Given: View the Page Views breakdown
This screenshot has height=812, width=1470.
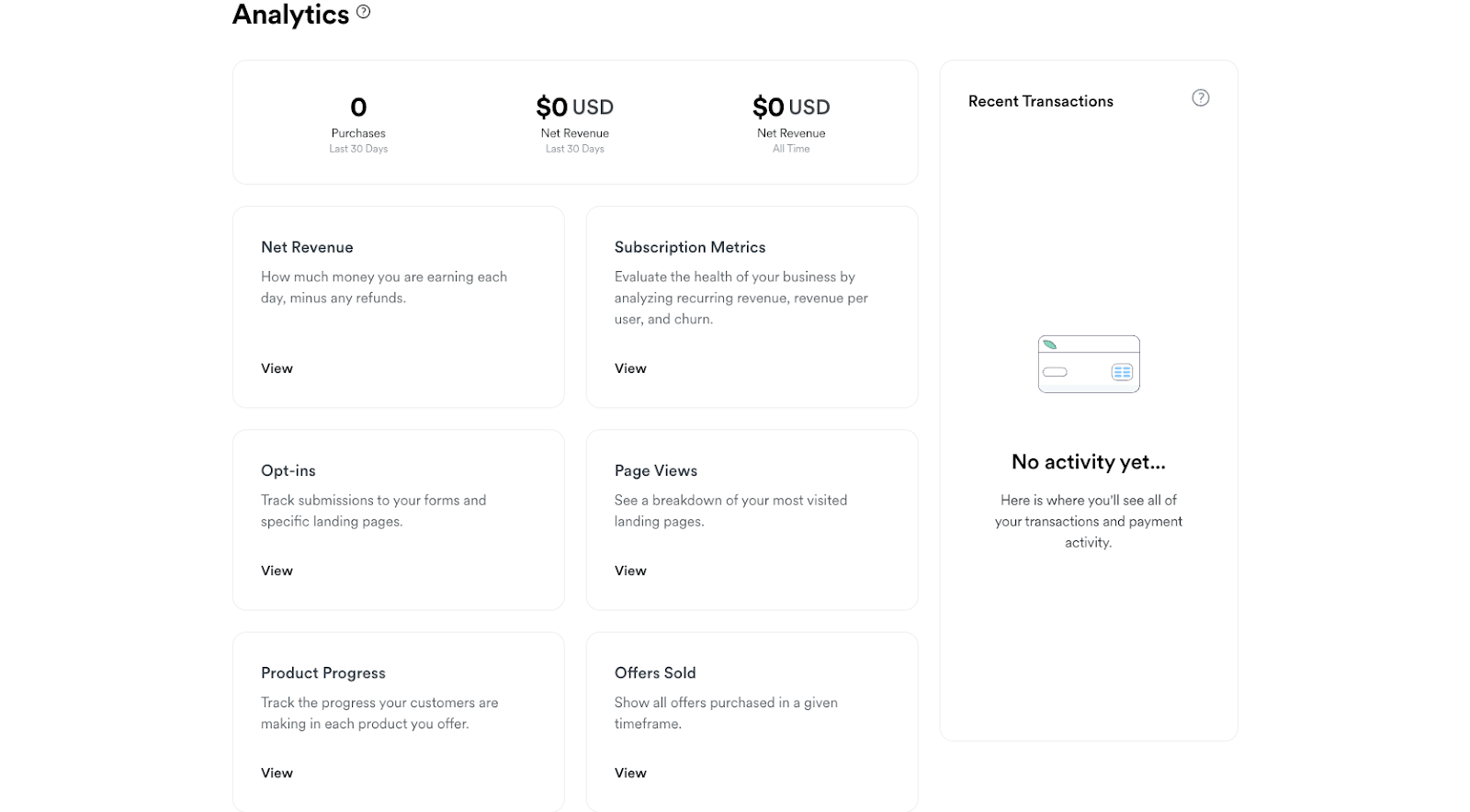Looking at the screenshot, I should pyautogui.click(x=630, y=570).
